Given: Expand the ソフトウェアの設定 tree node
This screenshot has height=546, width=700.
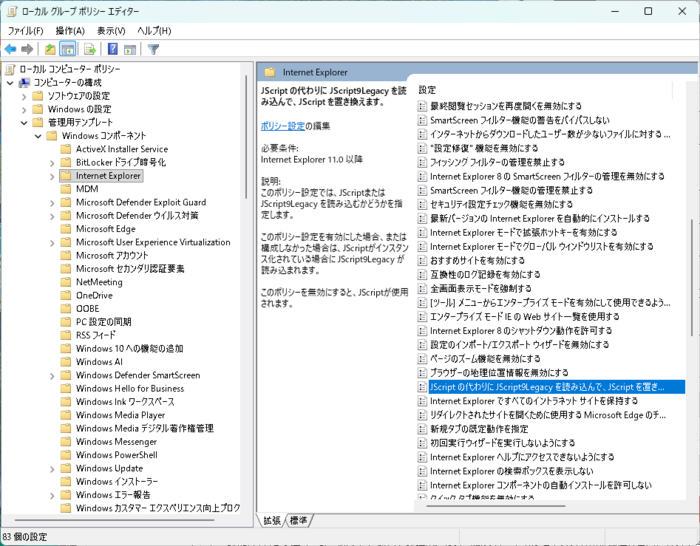Looking at the screenshot, I should click(x=24, y=96).
